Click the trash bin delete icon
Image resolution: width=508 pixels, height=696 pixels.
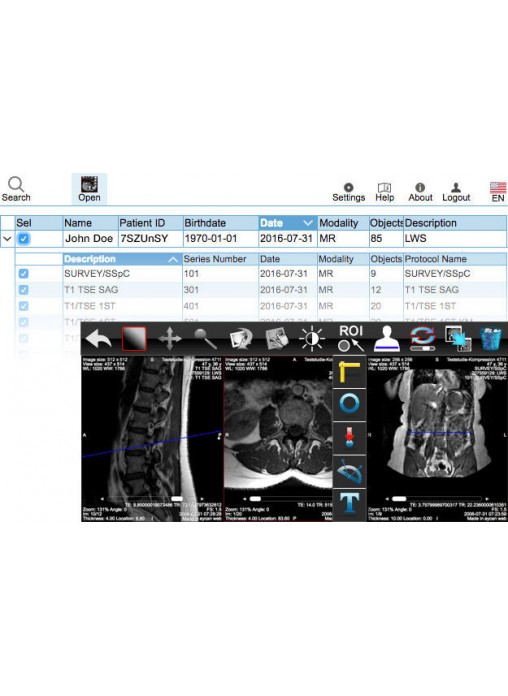pos(491,339)
